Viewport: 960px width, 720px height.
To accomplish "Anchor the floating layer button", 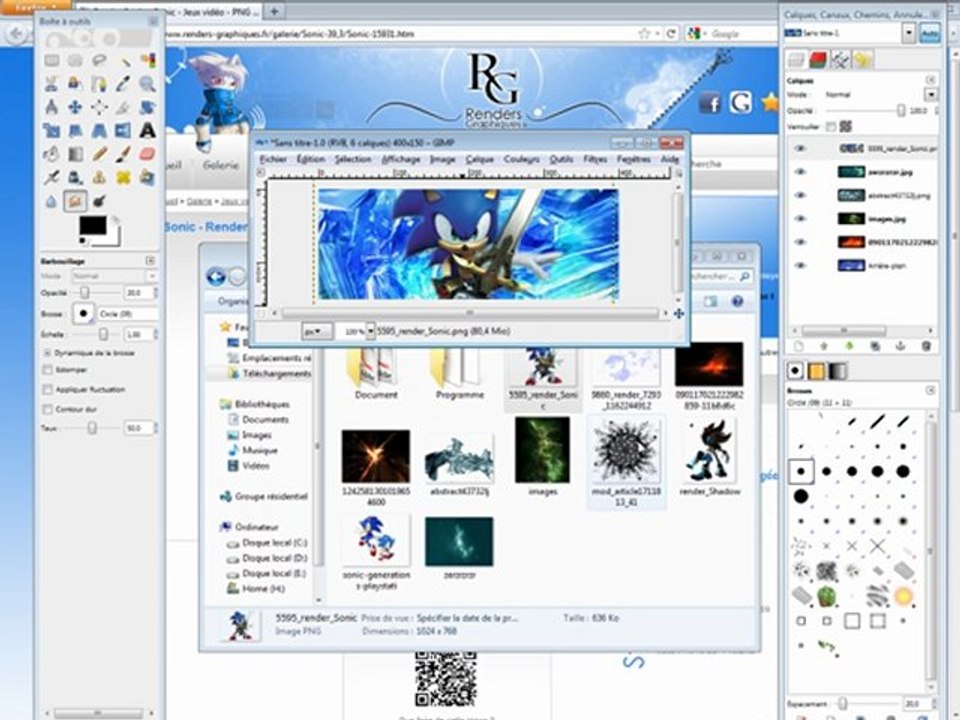I will tap(900, 347).
